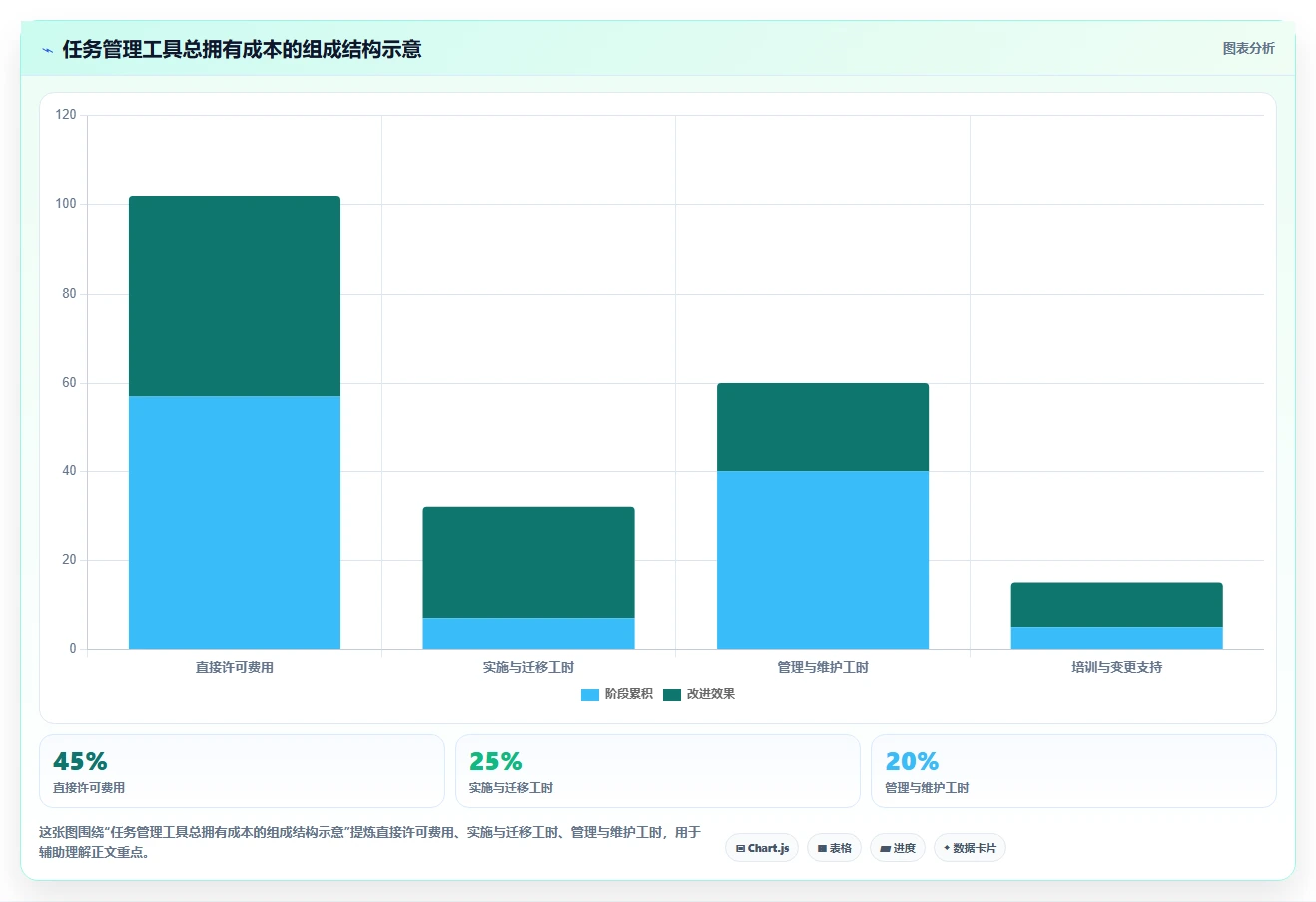Click the dark green bar segment of 直接许可费用

tap(235, 296)
